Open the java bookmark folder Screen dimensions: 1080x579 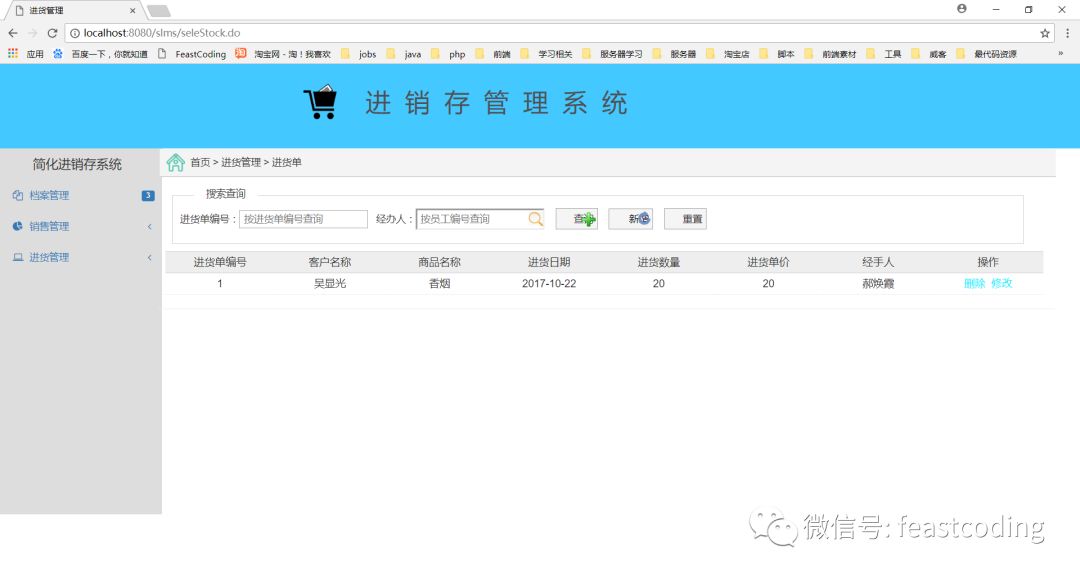coord(404,54)
